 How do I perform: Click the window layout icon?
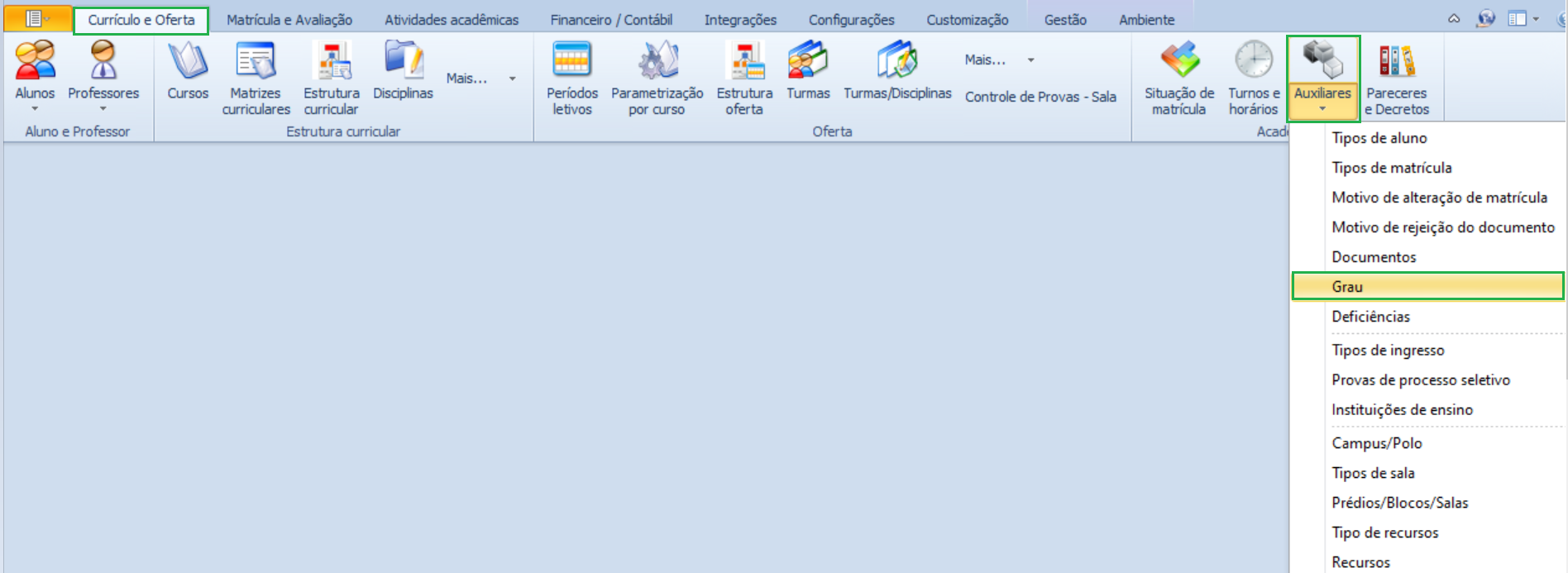click(x=1517, y=19)
